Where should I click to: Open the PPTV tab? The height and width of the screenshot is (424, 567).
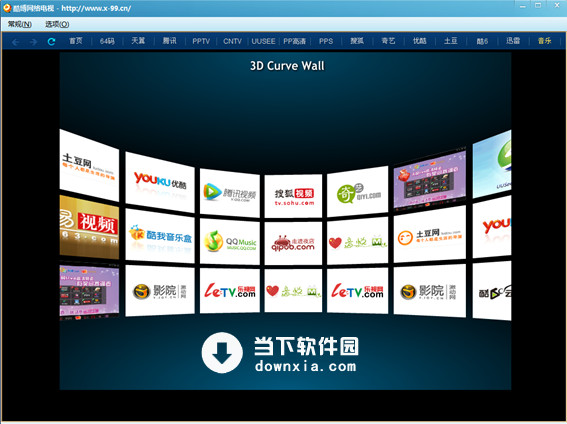coord(201,41)
